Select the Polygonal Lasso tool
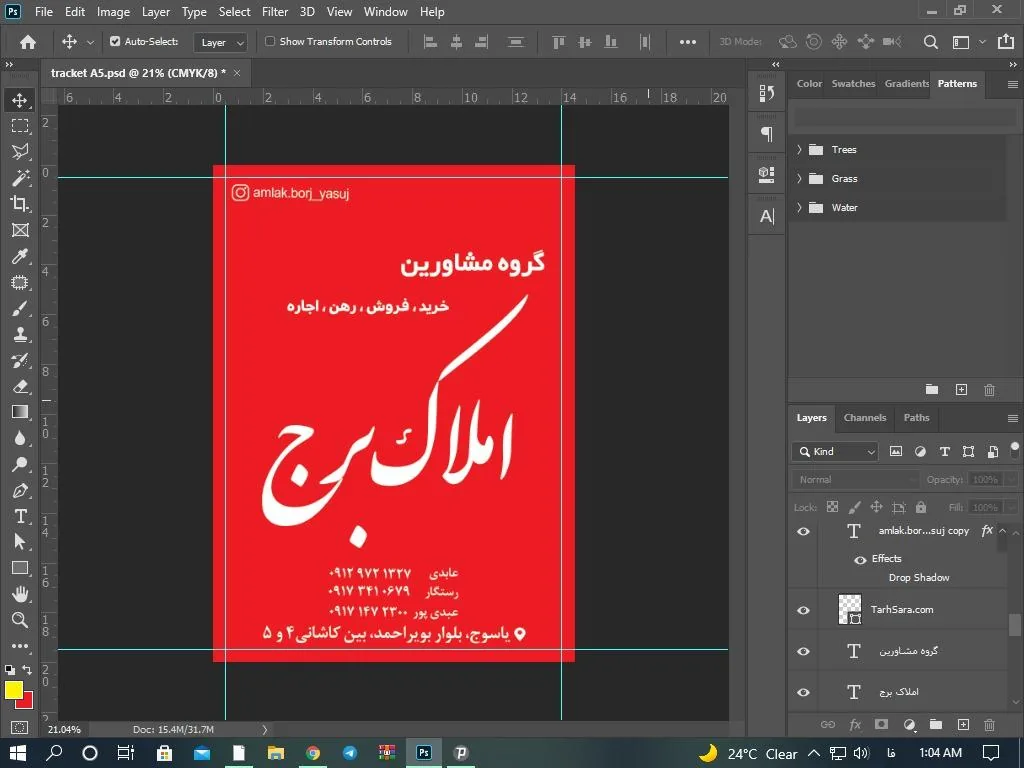This screenshot has width=1024, height=768. tap(20, 152)
